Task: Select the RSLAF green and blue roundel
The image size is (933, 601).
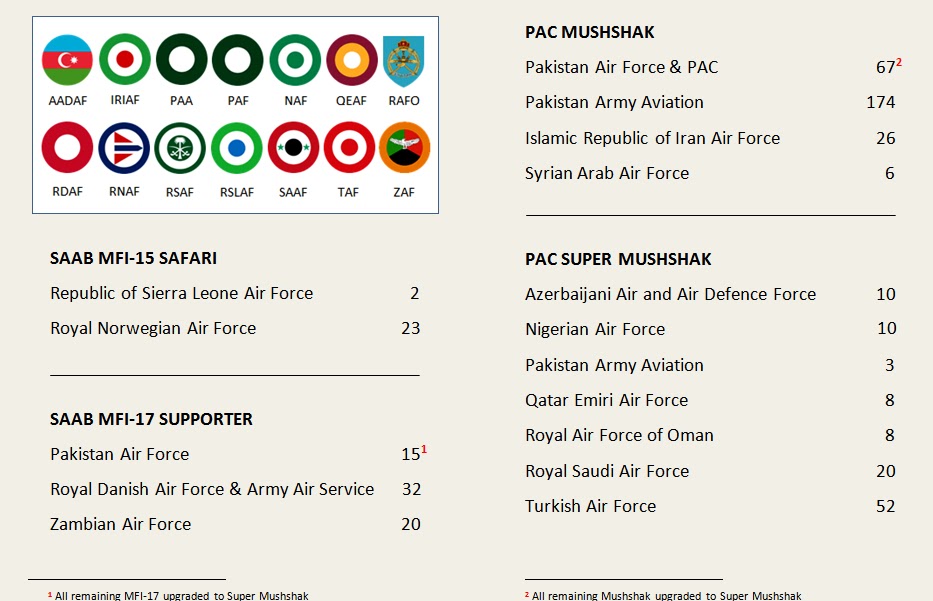Action: [237, 148]
